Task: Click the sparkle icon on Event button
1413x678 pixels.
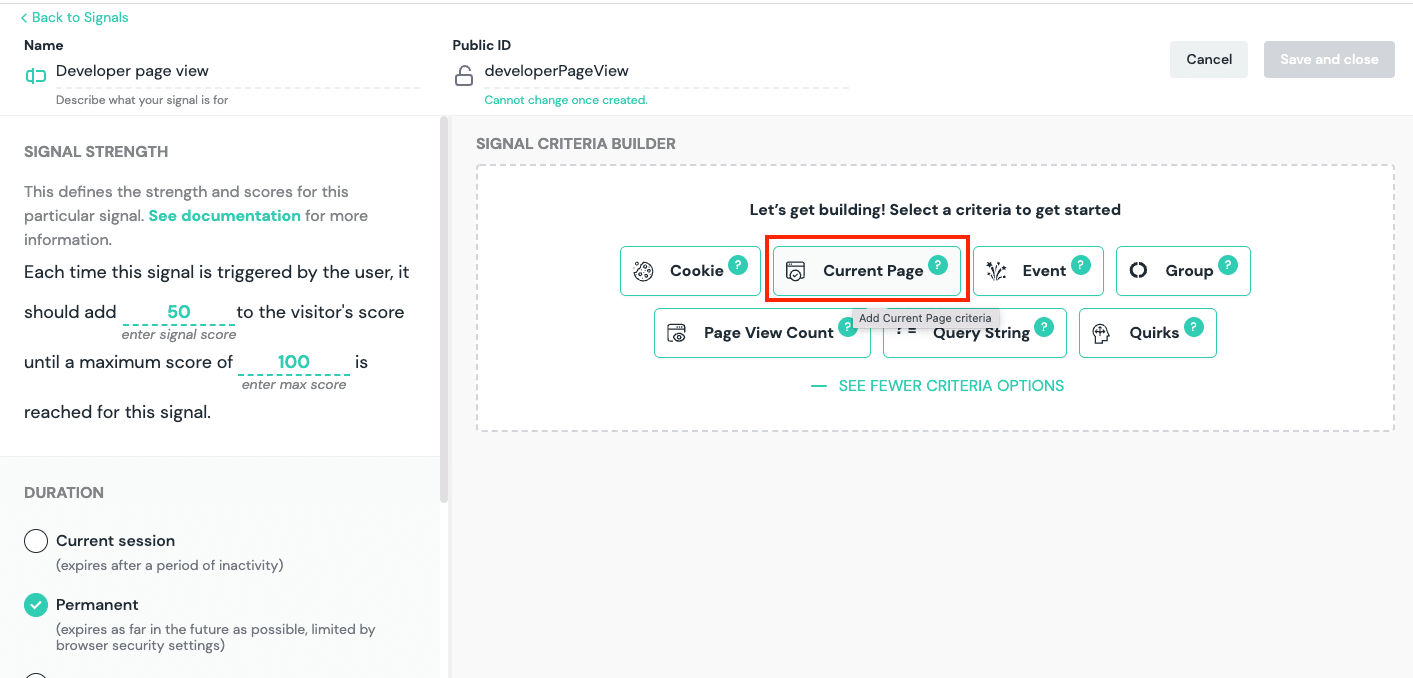Action: [996, 271]
